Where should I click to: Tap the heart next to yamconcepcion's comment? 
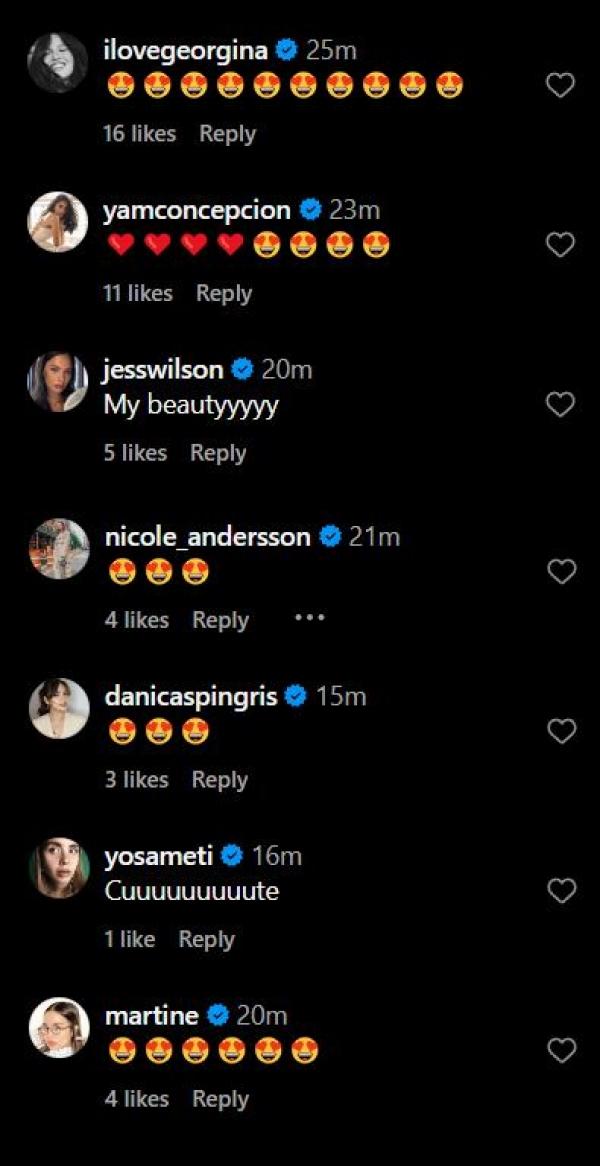coord(561,245)
